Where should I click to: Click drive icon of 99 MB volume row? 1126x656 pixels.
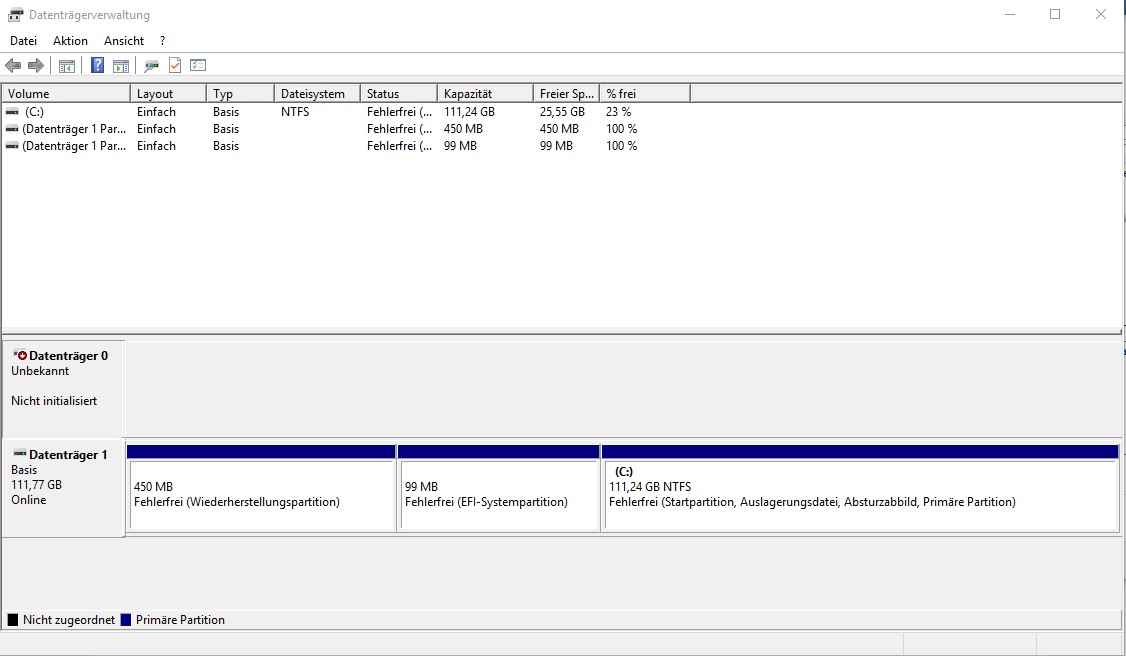(x=12, y=146)
